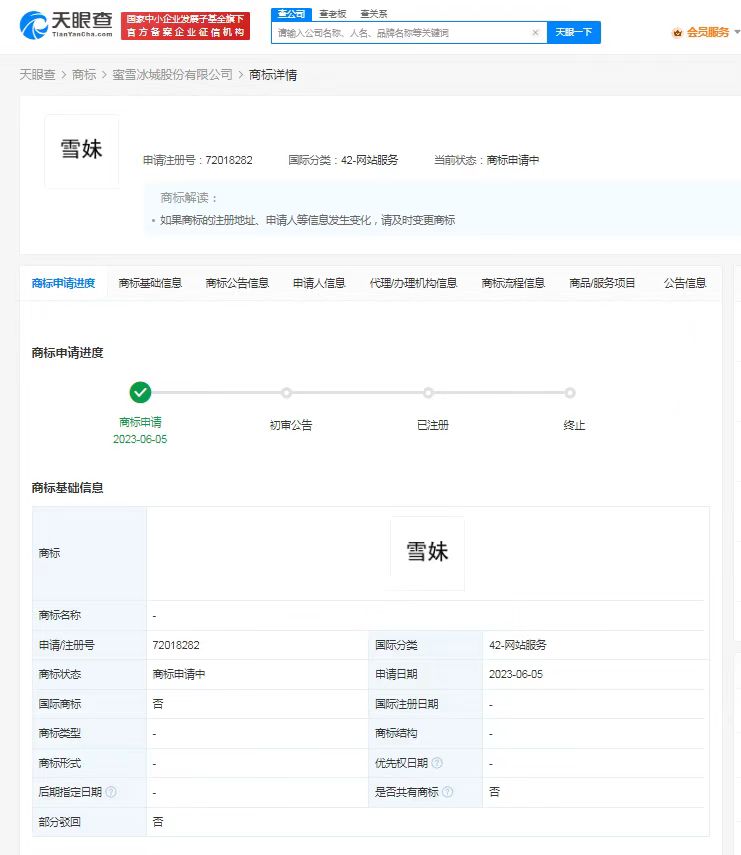Switch to the 商标公告信息 tab
The image size is (741, 855).
(x=237, y=283)
